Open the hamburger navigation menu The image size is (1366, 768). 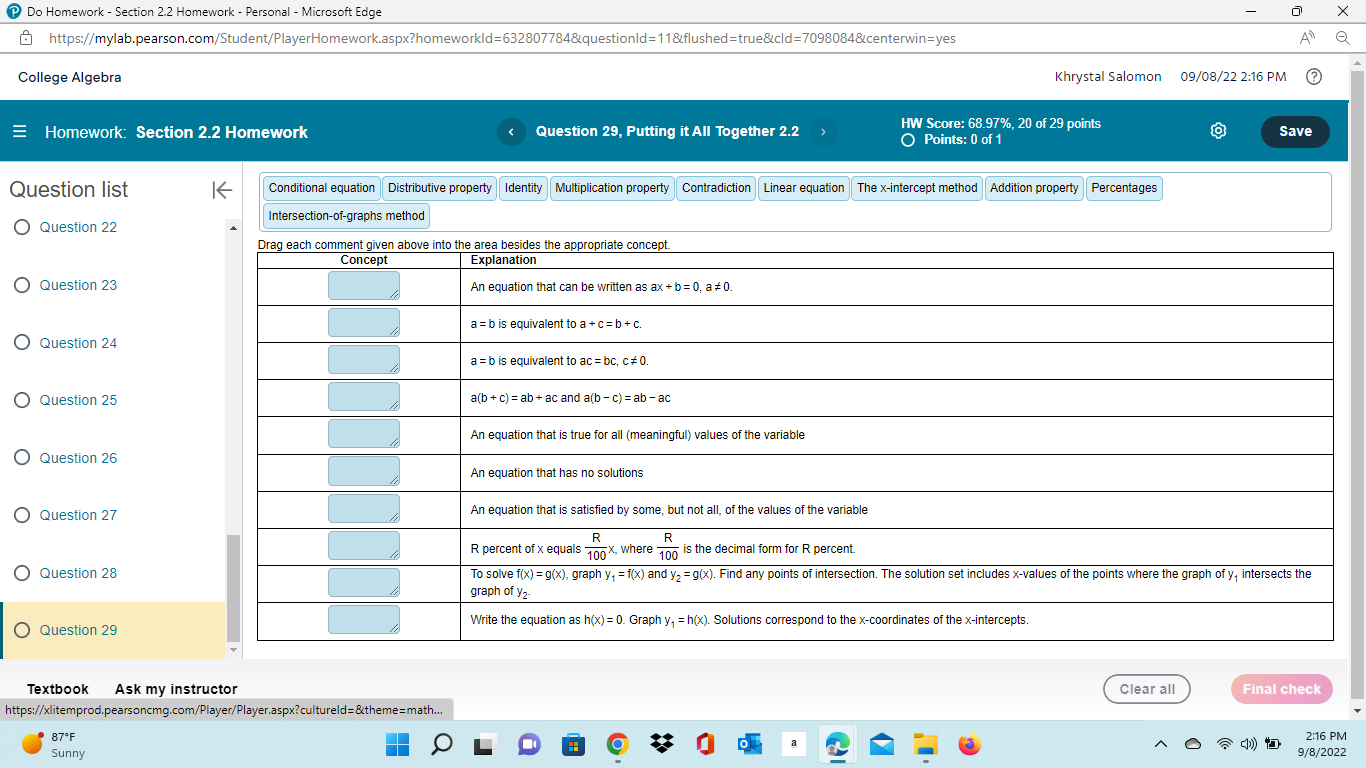(x=18, y=131)
